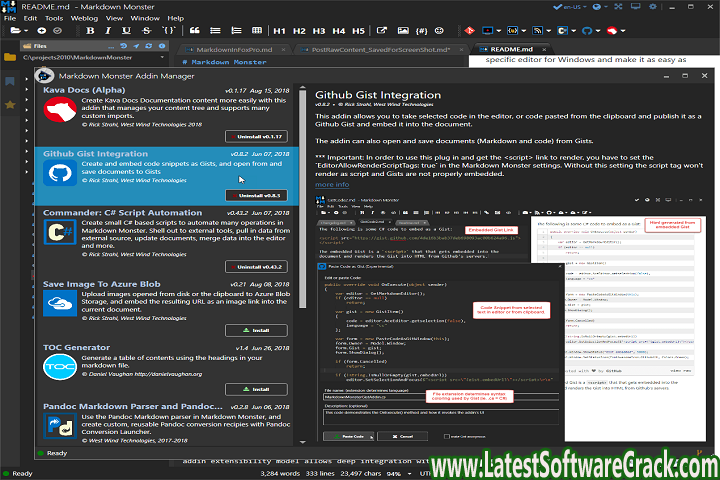Toggle the distraction-free mode icon in title bar
Screen dimensions: 720x480
(x=619, y=7)
